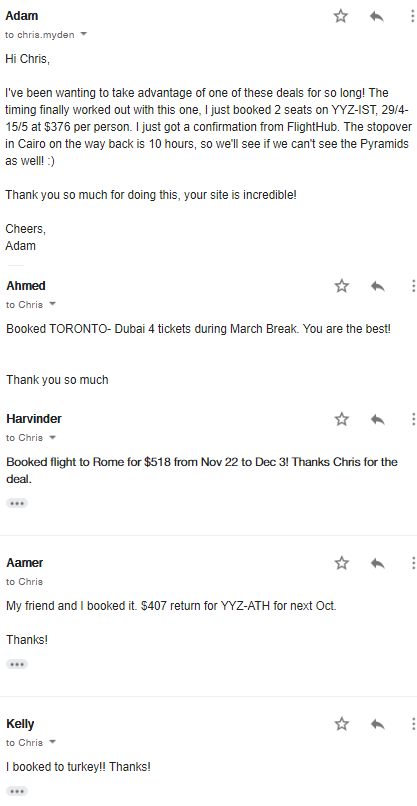The height and width of the screenshot is (806, 417).
Task: Expand recipient details under Adam
Action: pos(83,35)
